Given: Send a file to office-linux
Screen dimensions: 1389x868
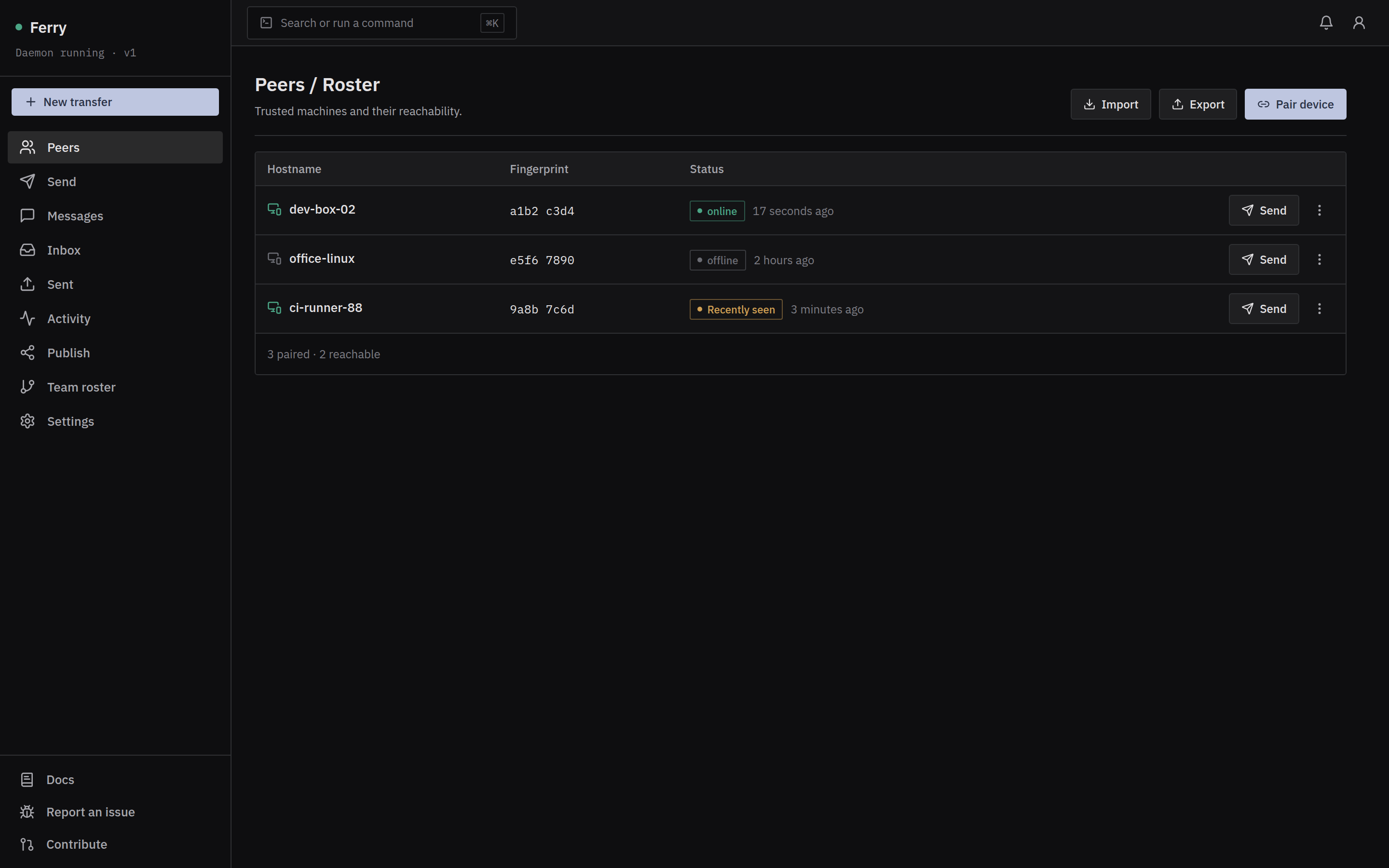Looking at the screenshot, I should pyautogui.click(x=1263, y=259).
